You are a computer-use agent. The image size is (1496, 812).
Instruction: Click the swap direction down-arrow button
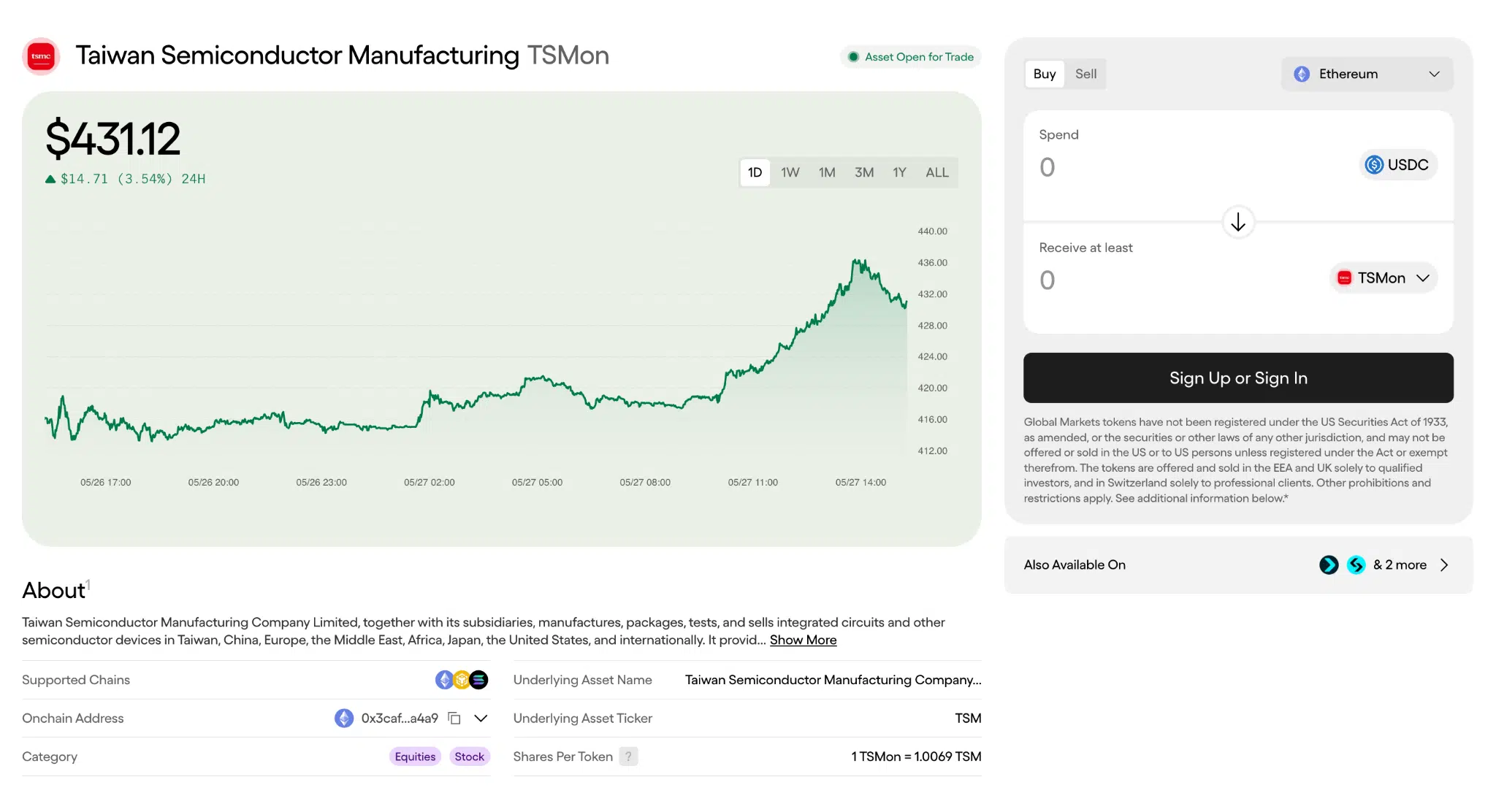[1238, 222]
